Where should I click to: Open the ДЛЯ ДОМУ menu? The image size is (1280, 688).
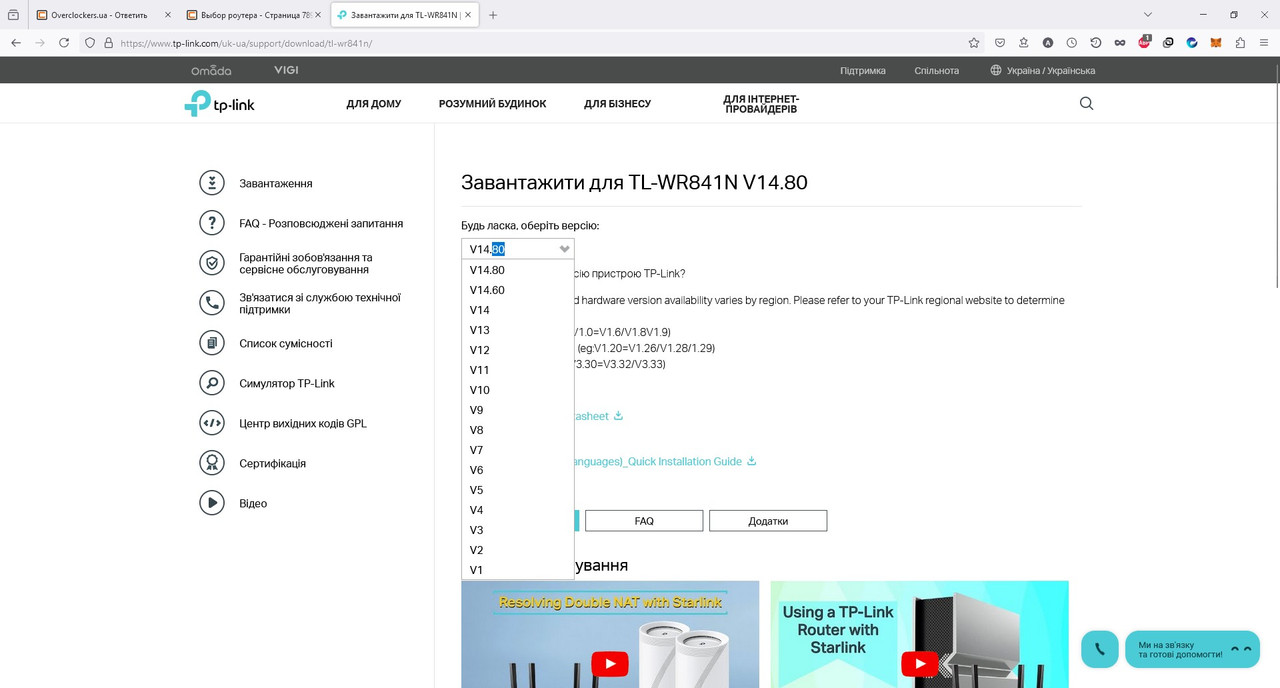click(374, 104)
